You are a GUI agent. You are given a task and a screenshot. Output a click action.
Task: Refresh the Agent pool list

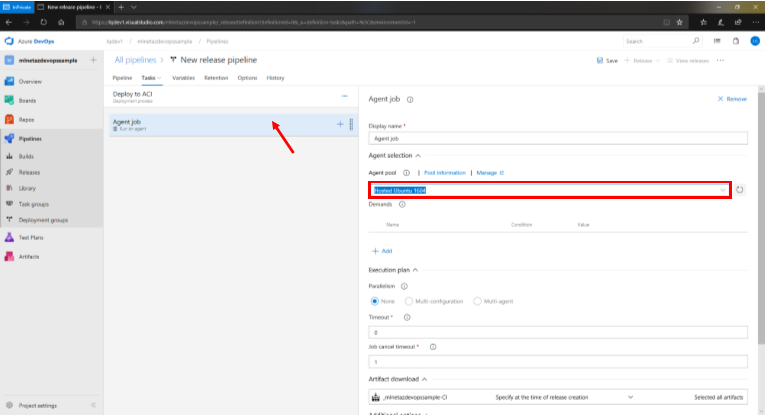(x=738, y=190)
